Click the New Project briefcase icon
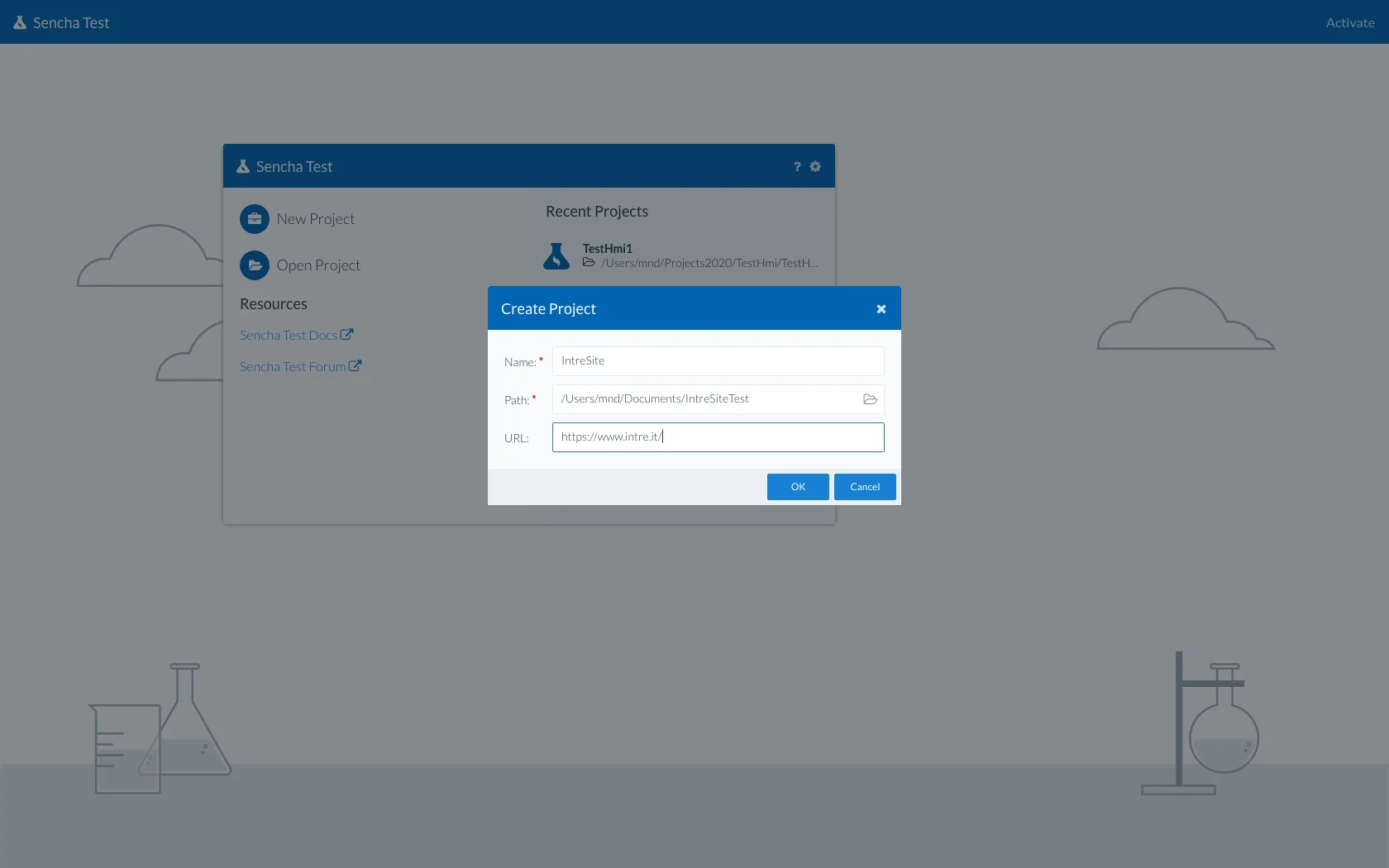 255,219
